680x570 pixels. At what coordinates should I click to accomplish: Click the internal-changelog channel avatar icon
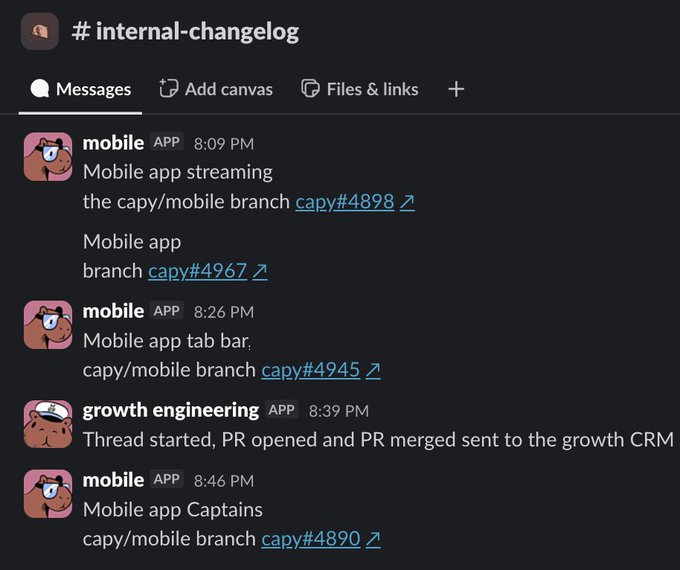(39, 31)
